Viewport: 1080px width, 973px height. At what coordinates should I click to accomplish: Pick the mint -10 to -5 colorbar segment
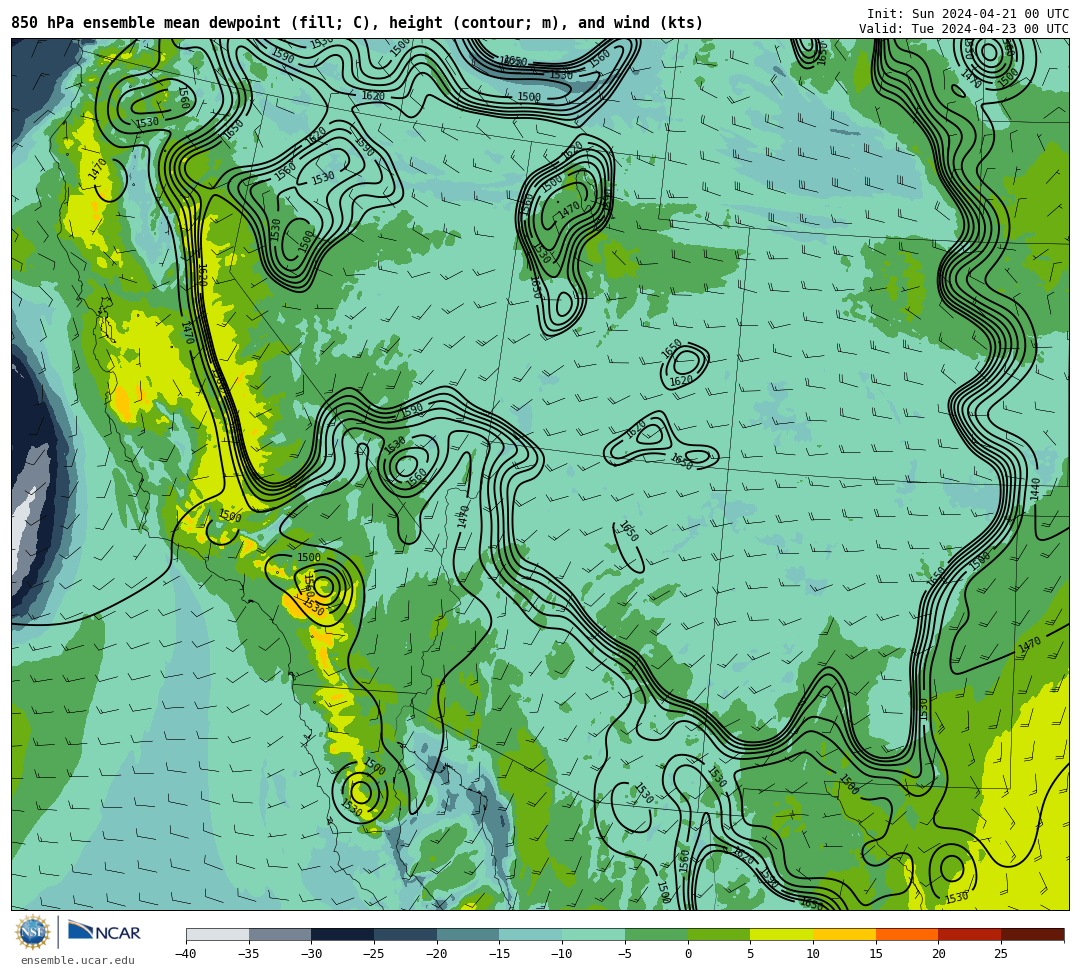pyautogui.click(x=594, y=934)
